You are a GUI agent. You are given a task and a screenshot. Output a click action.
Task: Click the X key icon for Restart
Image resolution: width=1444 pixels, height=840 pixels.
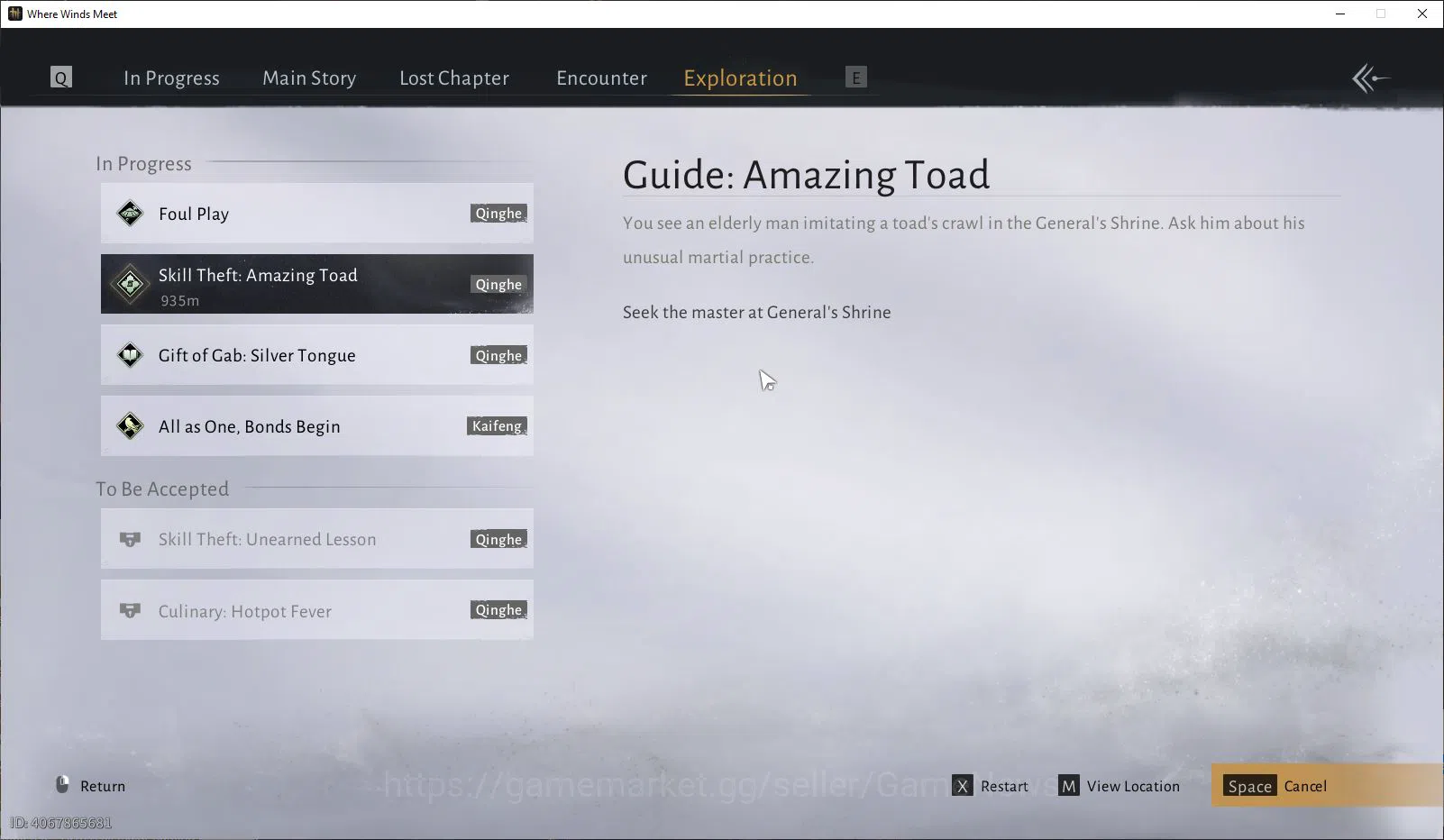962,786
